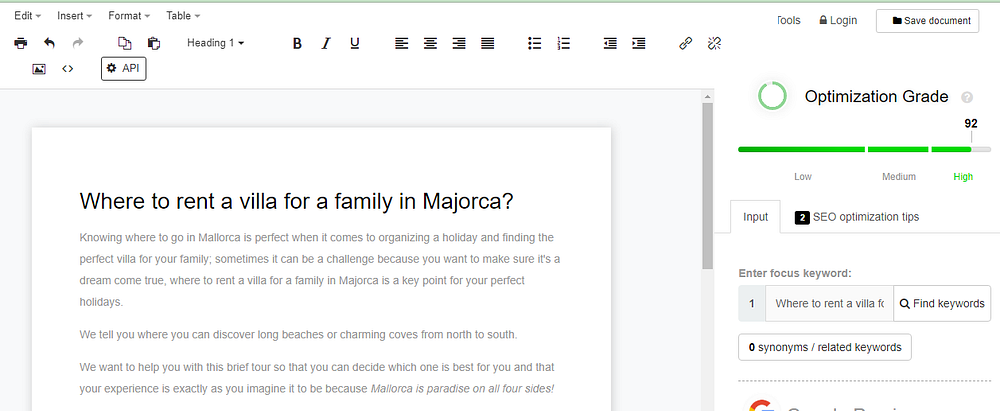
Task: Align text left
Action: pyautogui.click(x=401, y=43)
